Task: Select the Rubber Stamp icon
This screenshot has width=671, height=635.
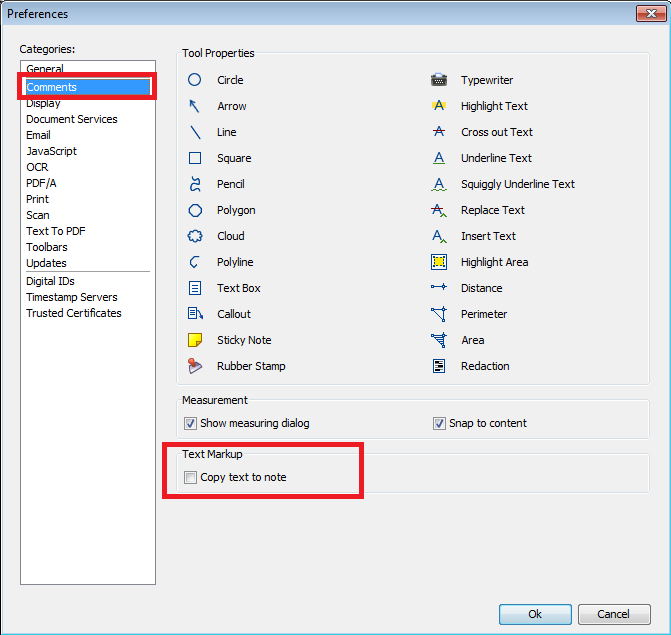Action: 195,366
